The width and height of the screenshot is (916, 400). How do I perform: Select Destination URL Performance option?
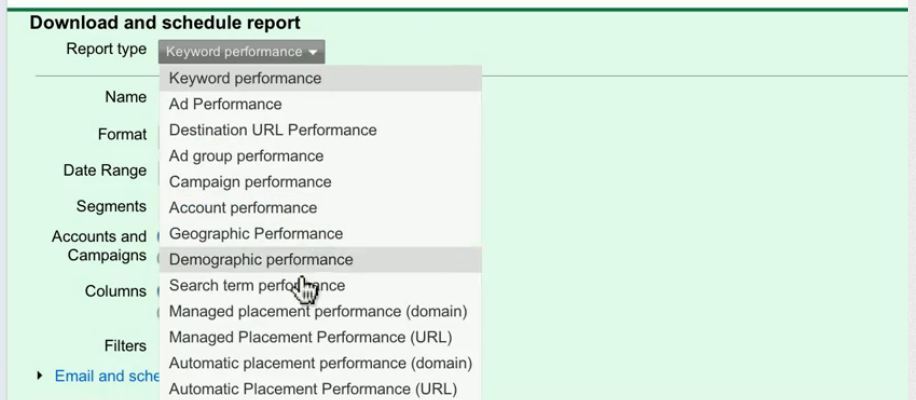[320, 130]
